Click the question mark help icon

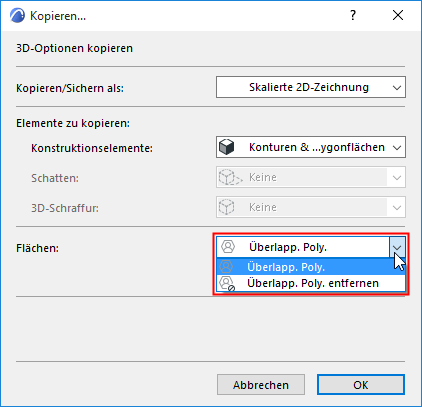tap(353, 15)
